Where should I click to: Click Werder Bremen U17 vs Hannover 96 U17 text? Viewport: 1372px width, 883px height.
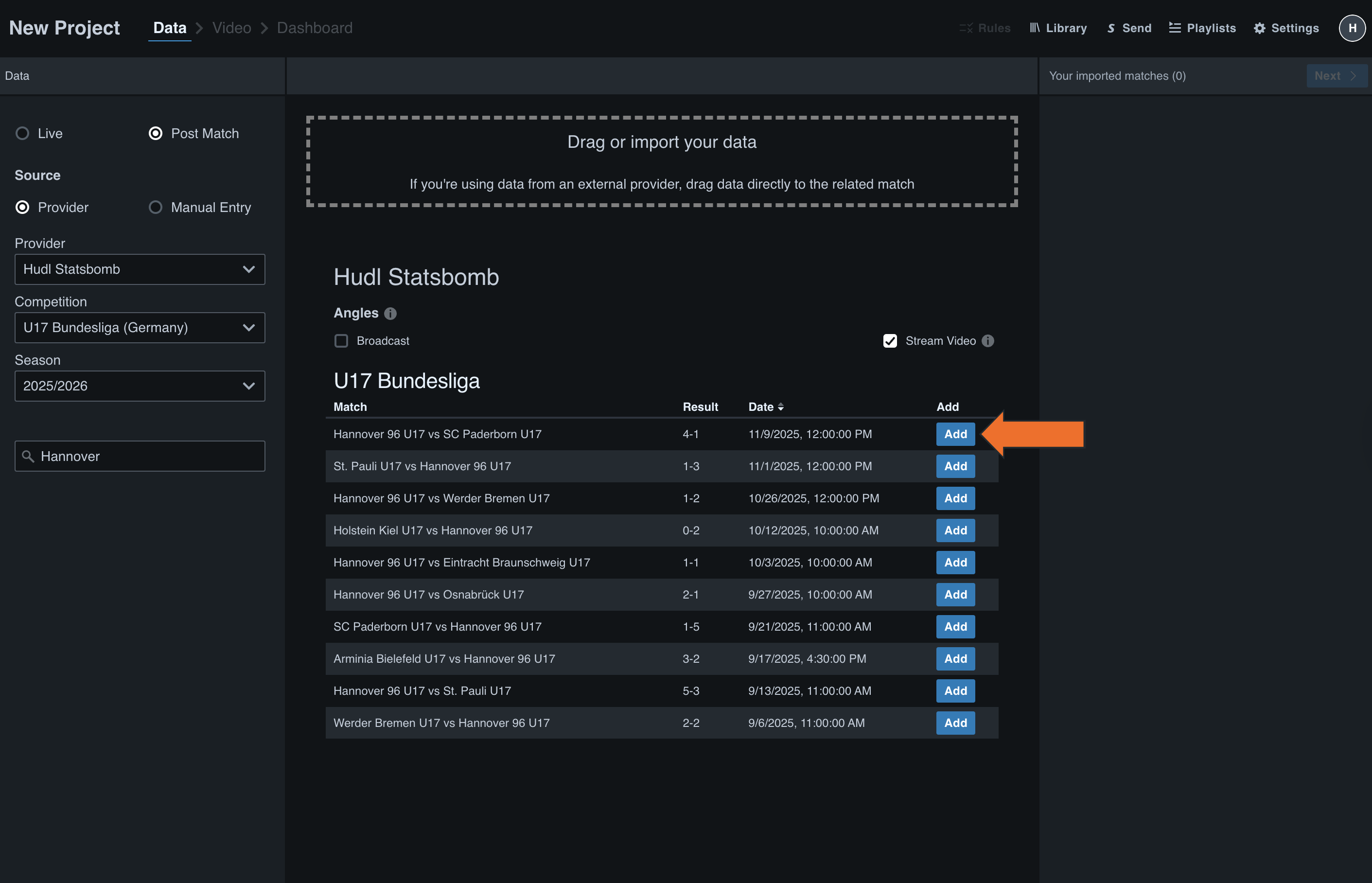(441, 724)
